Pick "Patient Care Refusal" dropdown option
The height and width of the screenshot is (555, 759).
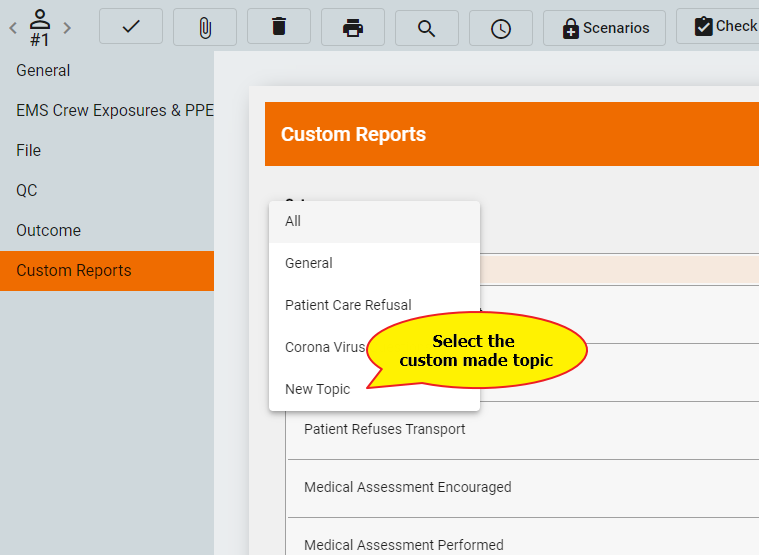tap(348, 305)
